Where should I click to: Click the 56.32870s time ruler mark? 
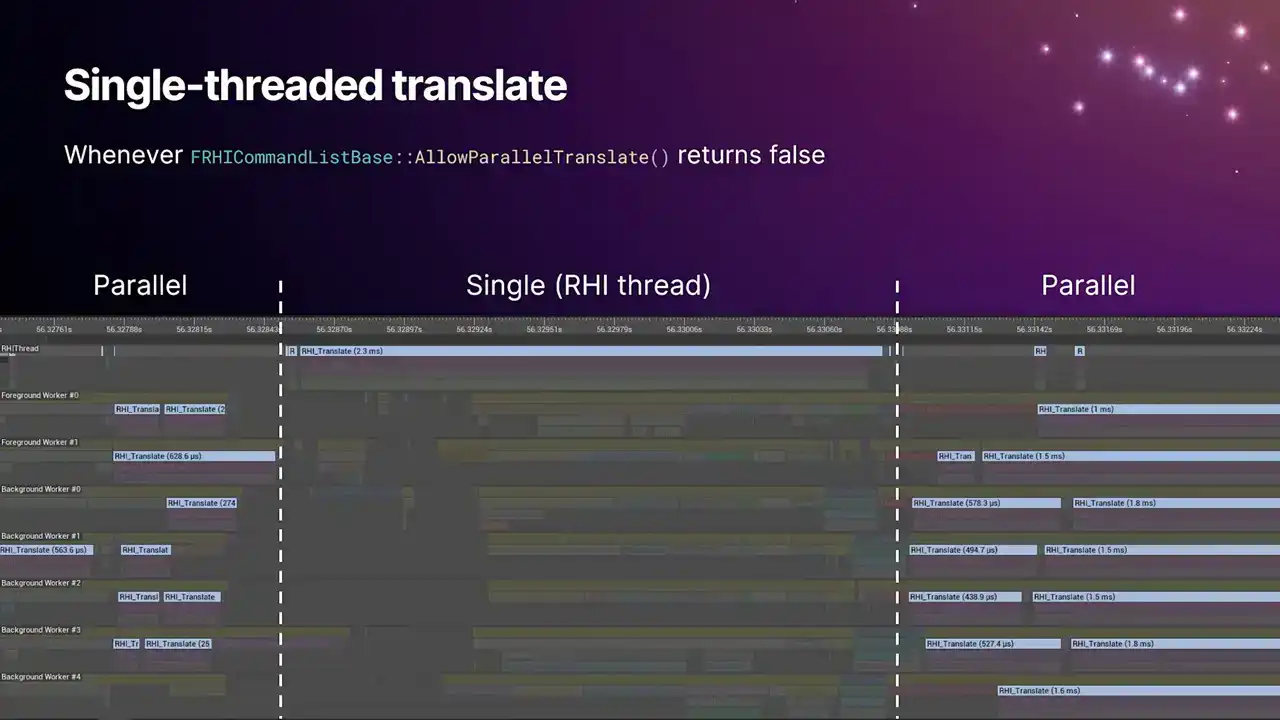pyautogui.click(x=334, y=329)
